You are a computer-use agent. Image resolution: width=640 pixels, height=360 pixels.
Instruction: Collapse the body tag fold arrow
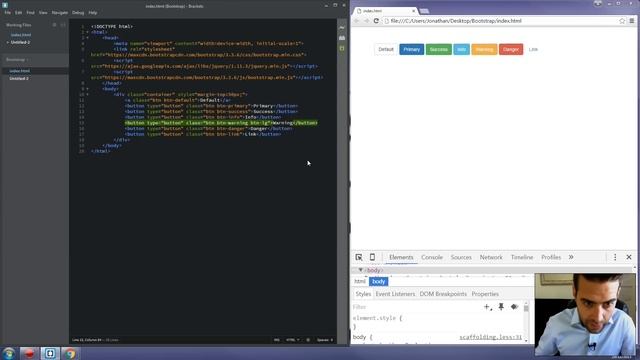click(87, 89)
